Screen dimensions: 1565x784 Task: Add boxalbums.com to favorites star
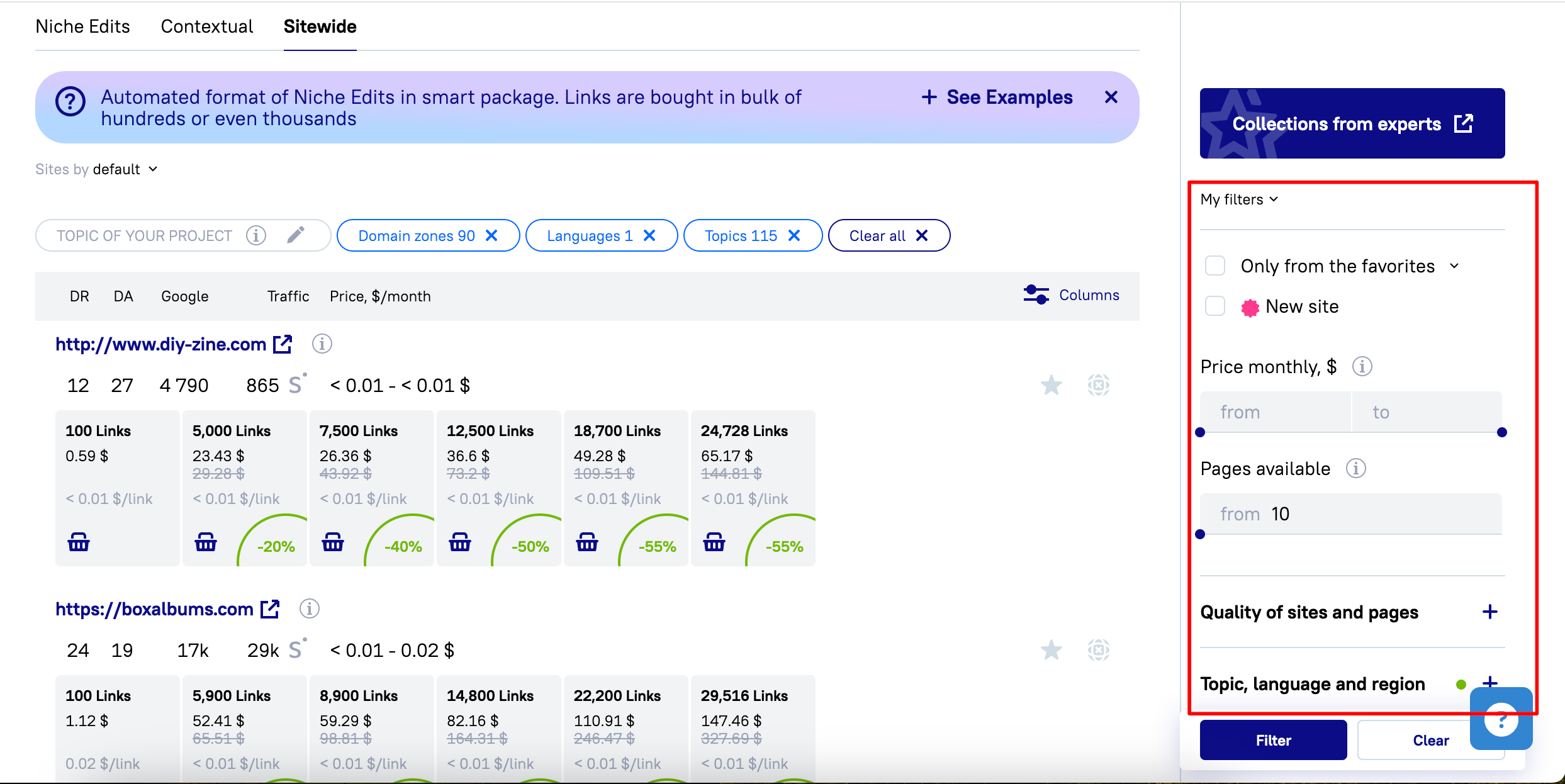[1052, 650]
